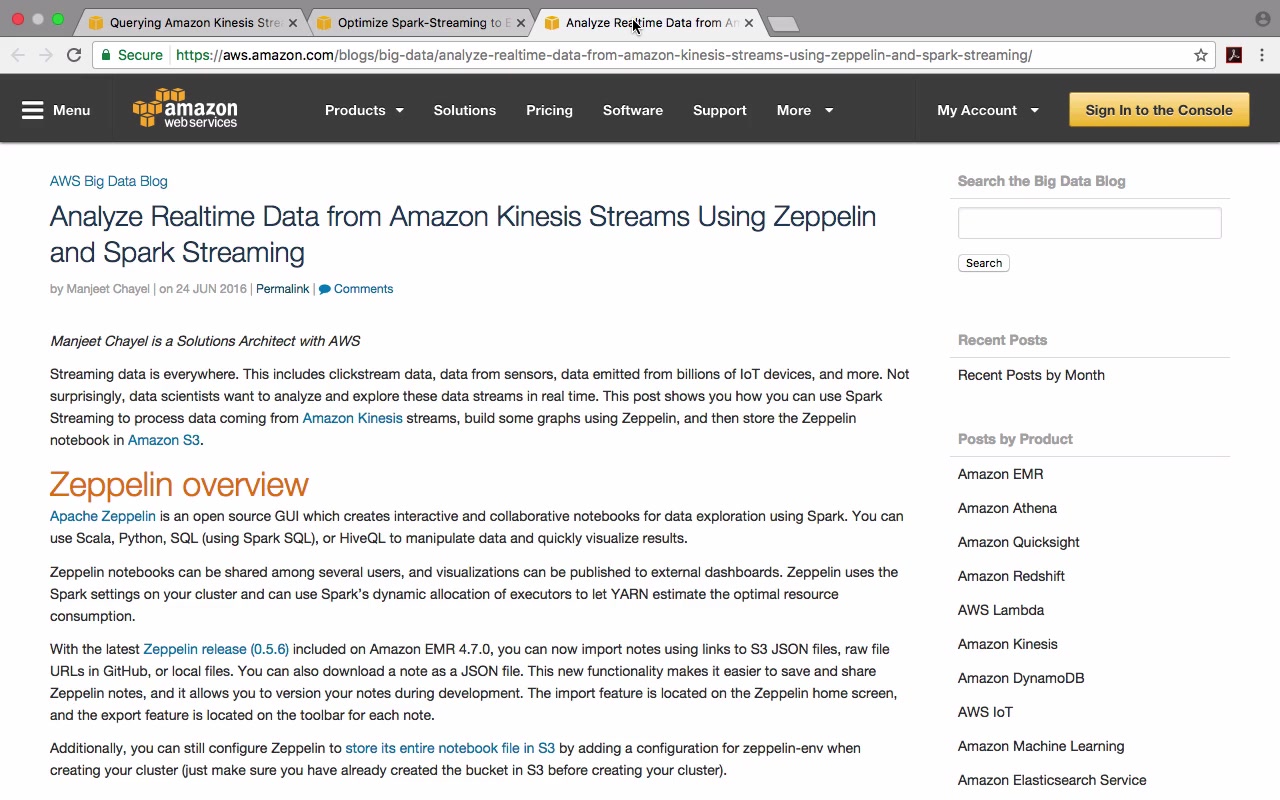The height and width of the screenshot is (800, 1280).
Task: Open the Amazon Redshift product link
Action: point(1011,576)
